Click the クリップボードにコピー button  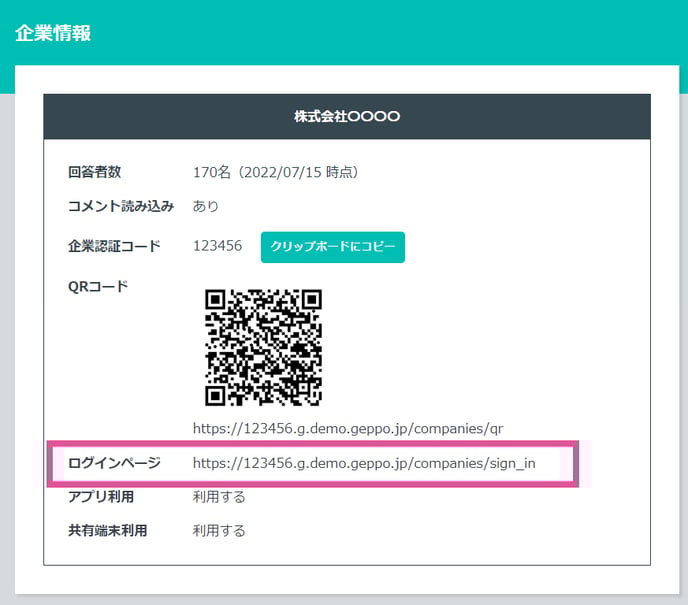coord(332,246)
